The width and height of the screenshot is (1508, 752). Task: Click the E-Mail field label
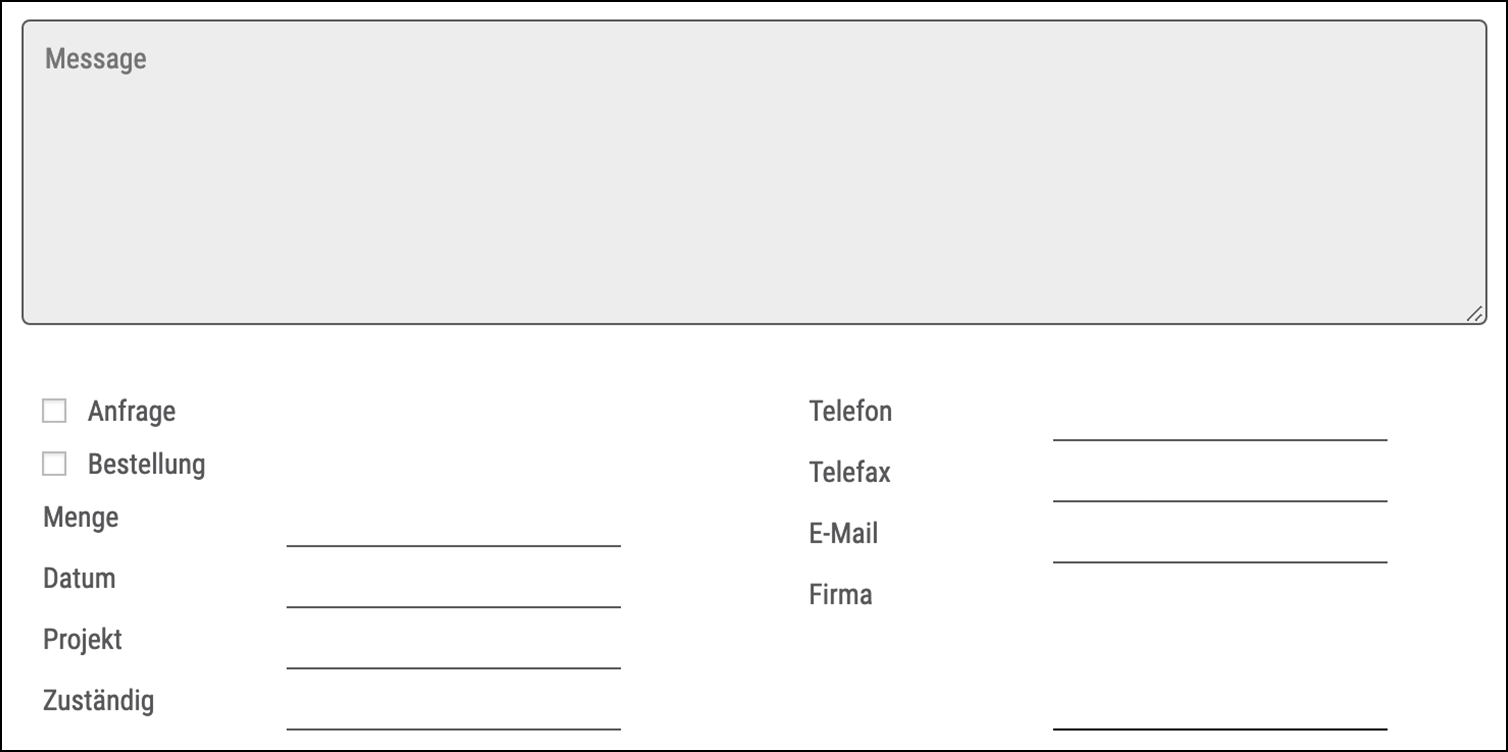tap(844, 534)
